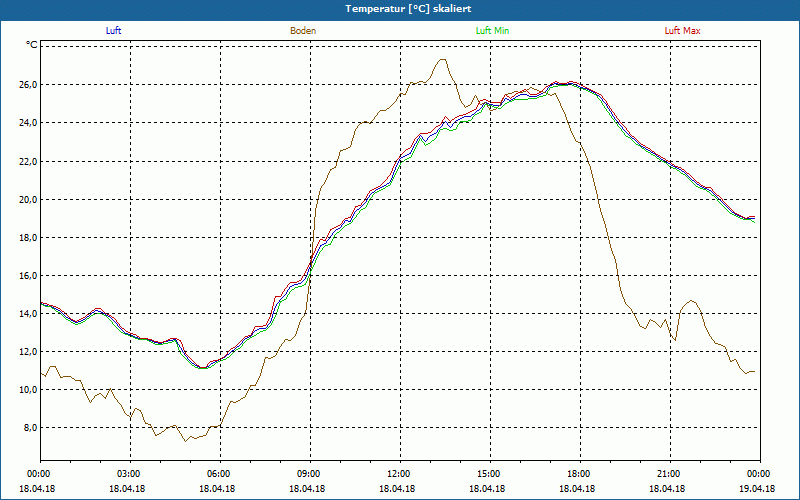Click the Luft legend label
The width and height of the screenshot is (800, 500).
[x=113, y=31]
